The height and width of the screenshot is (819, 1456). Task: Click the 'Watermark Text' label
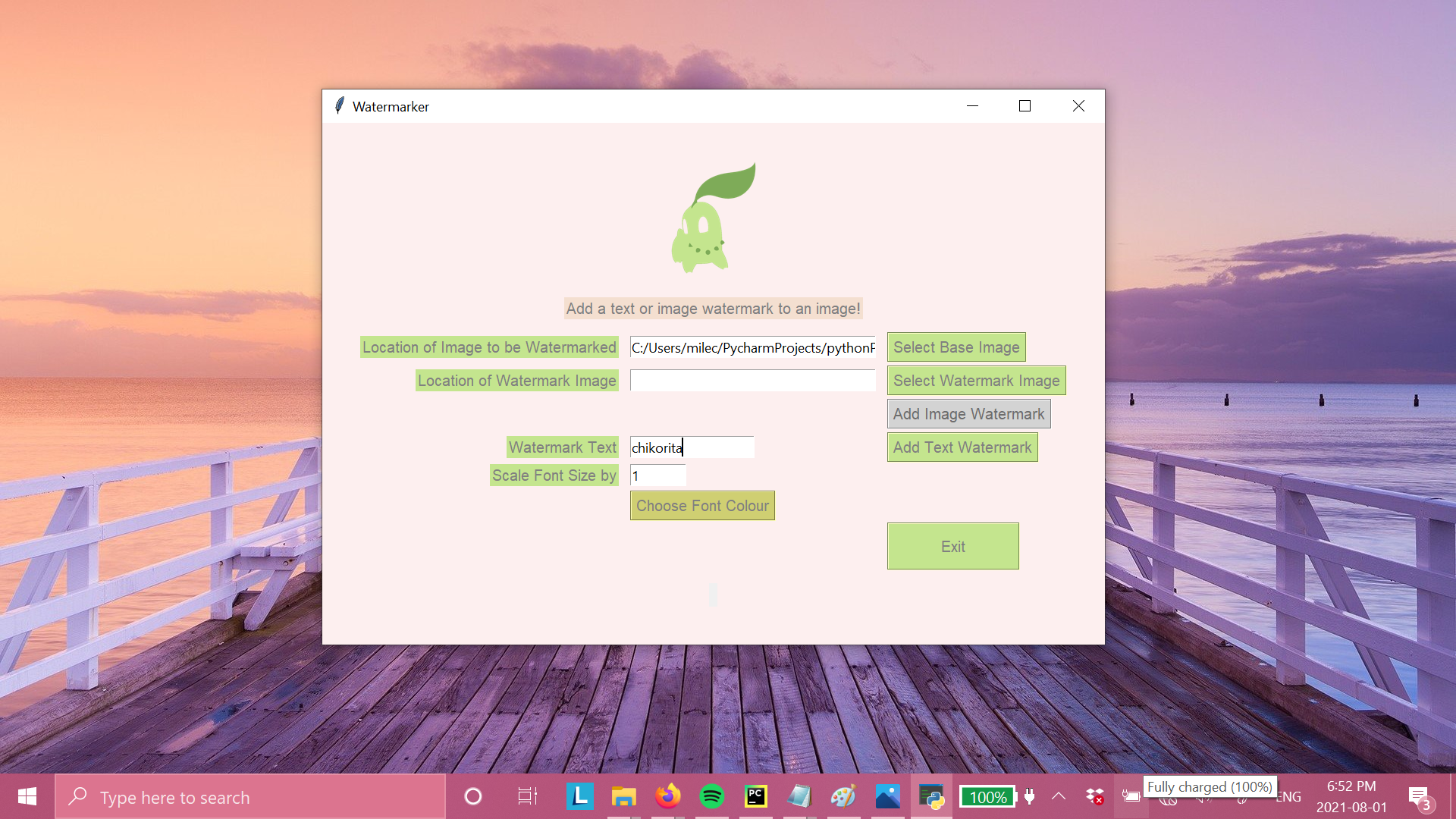click(x=563, y=447)
